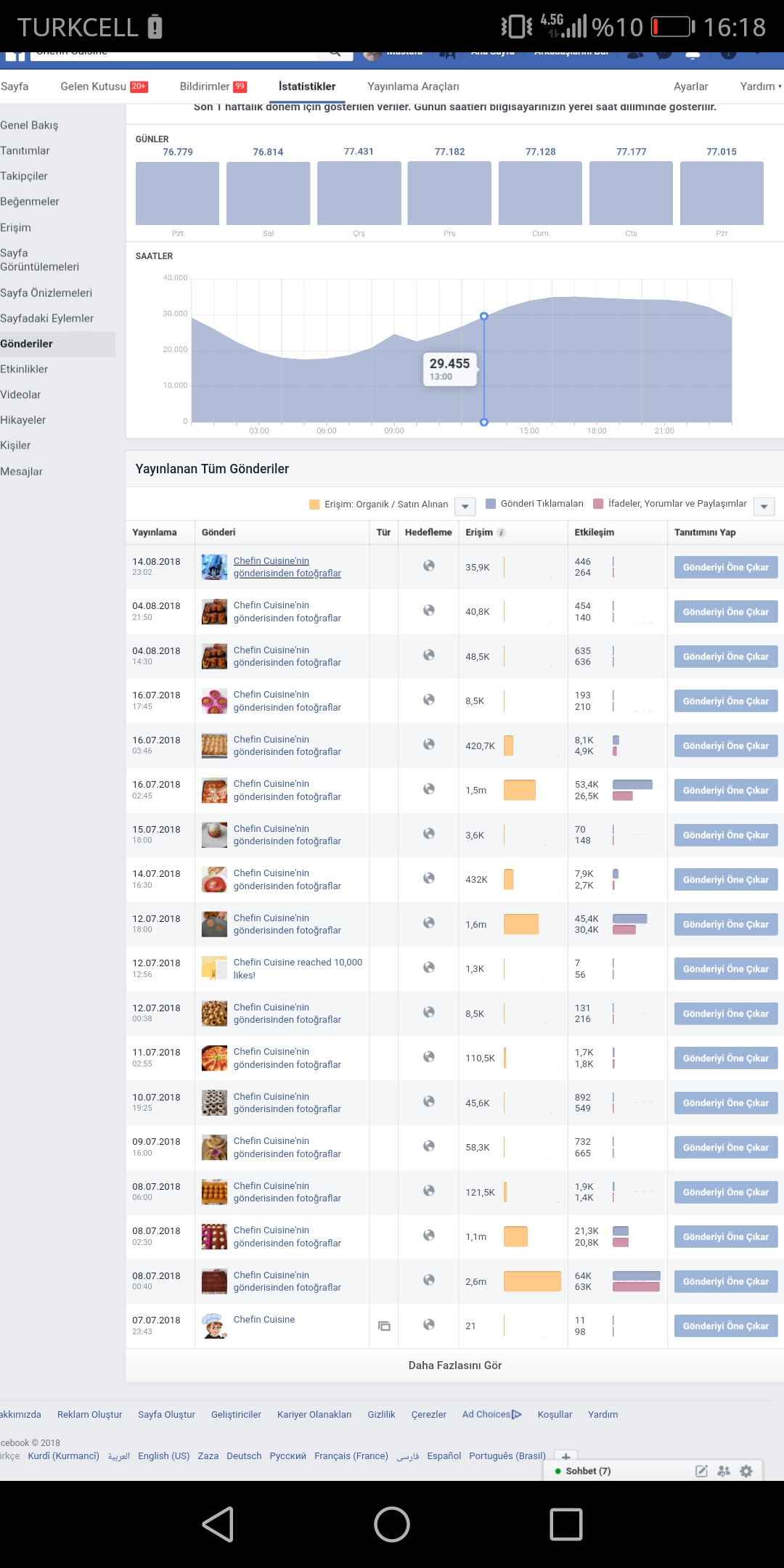Open Takipçiler in the sidebar

[x=24, y=176]
